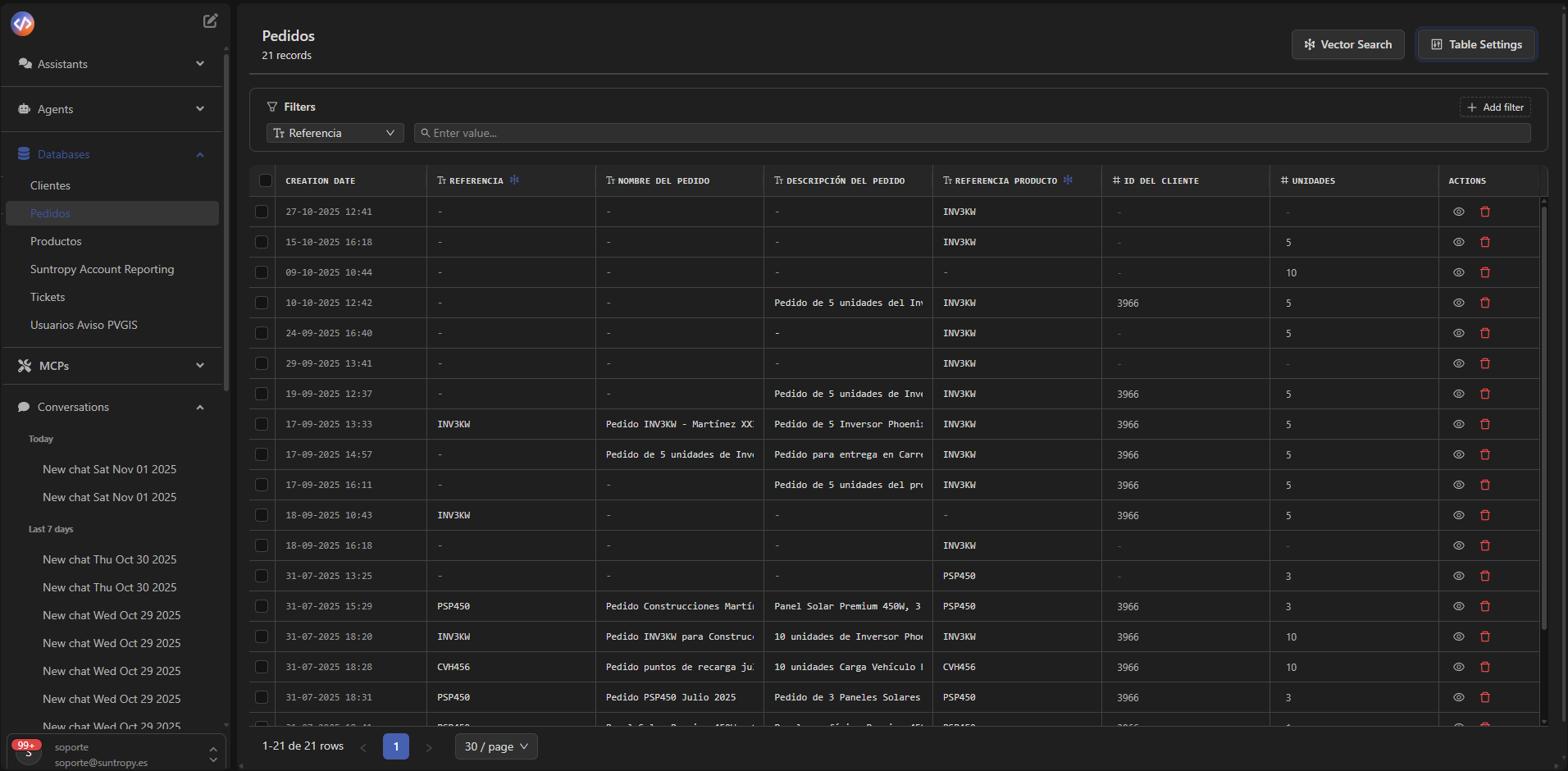Open Table Settings
The height and width of the screenshot is (771, 1568).
pos(1476,44)
